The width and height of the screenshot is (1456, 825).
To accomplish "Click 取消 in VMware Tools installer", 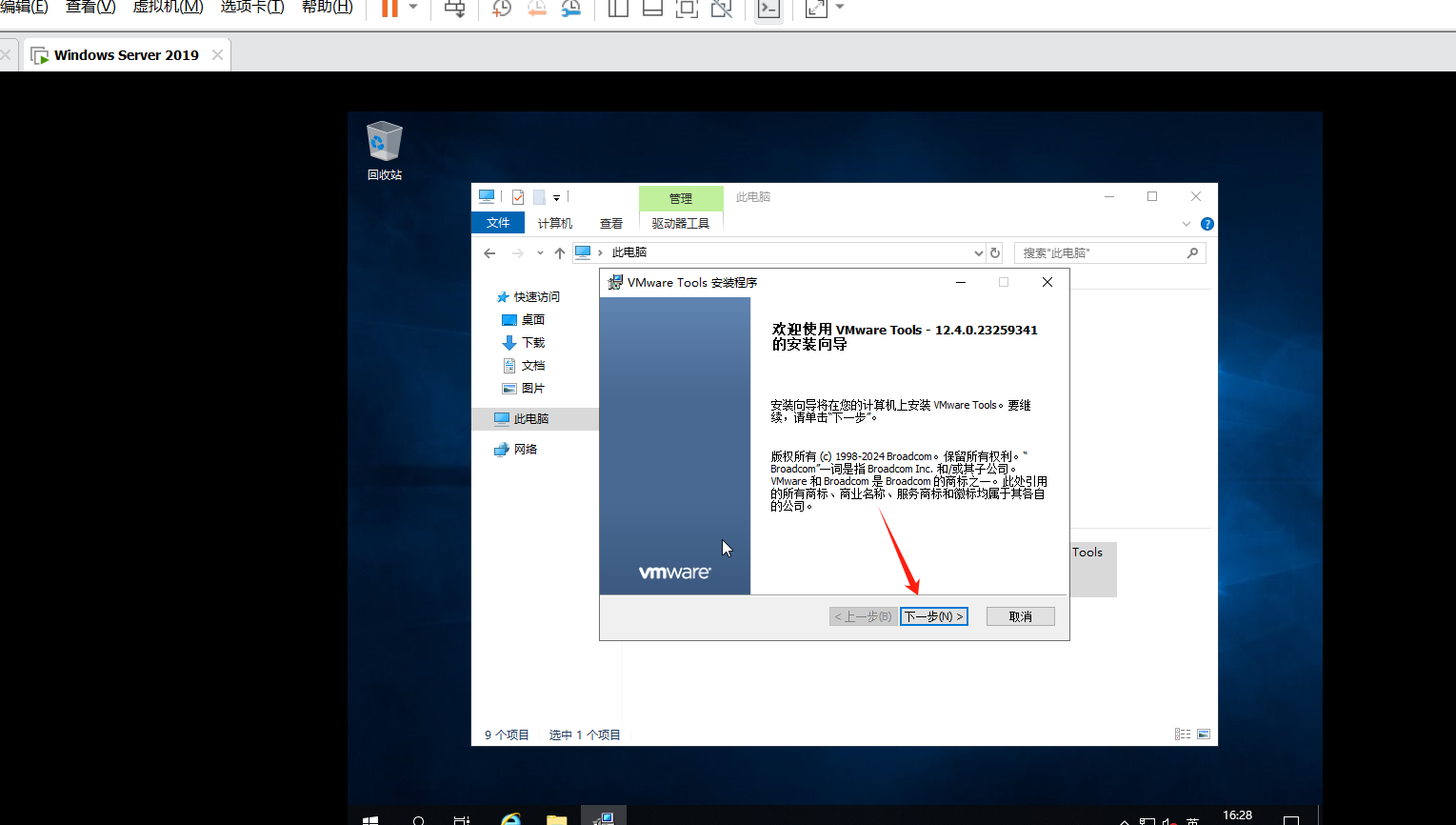I will click(1021, 616).
